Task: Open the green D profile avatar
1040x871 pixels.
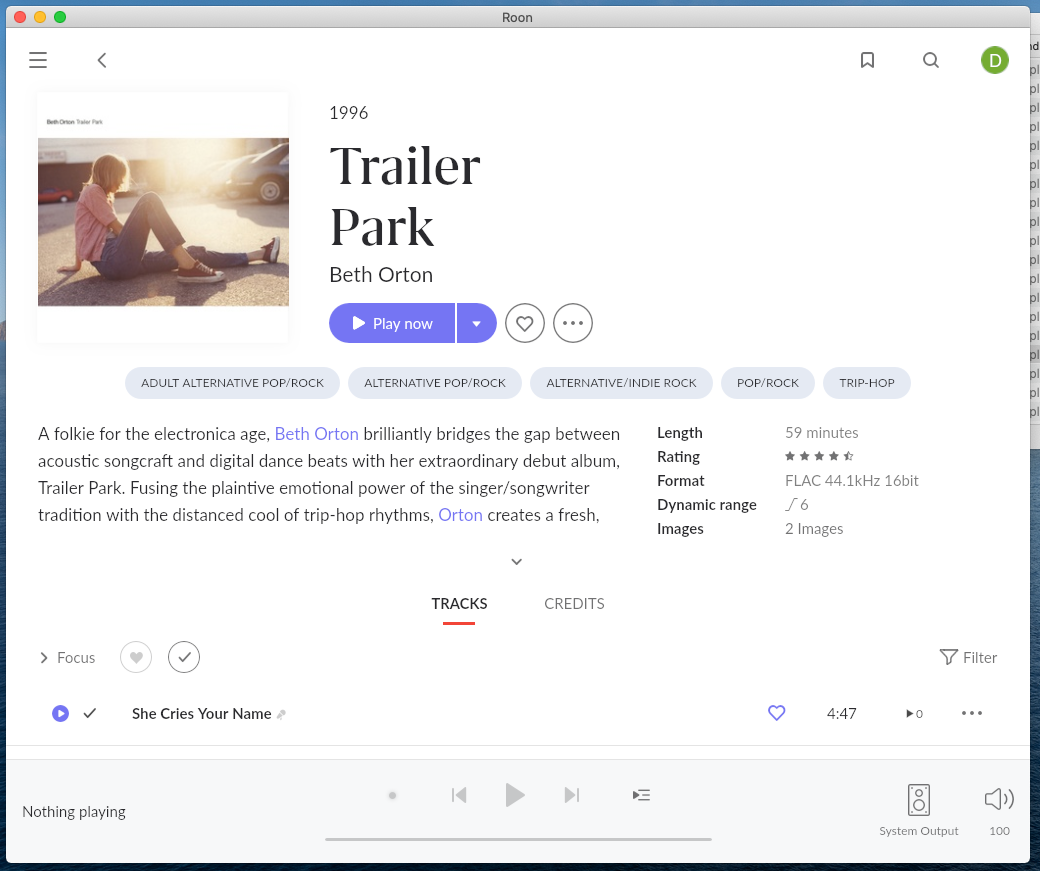Action: click(994, 60)
